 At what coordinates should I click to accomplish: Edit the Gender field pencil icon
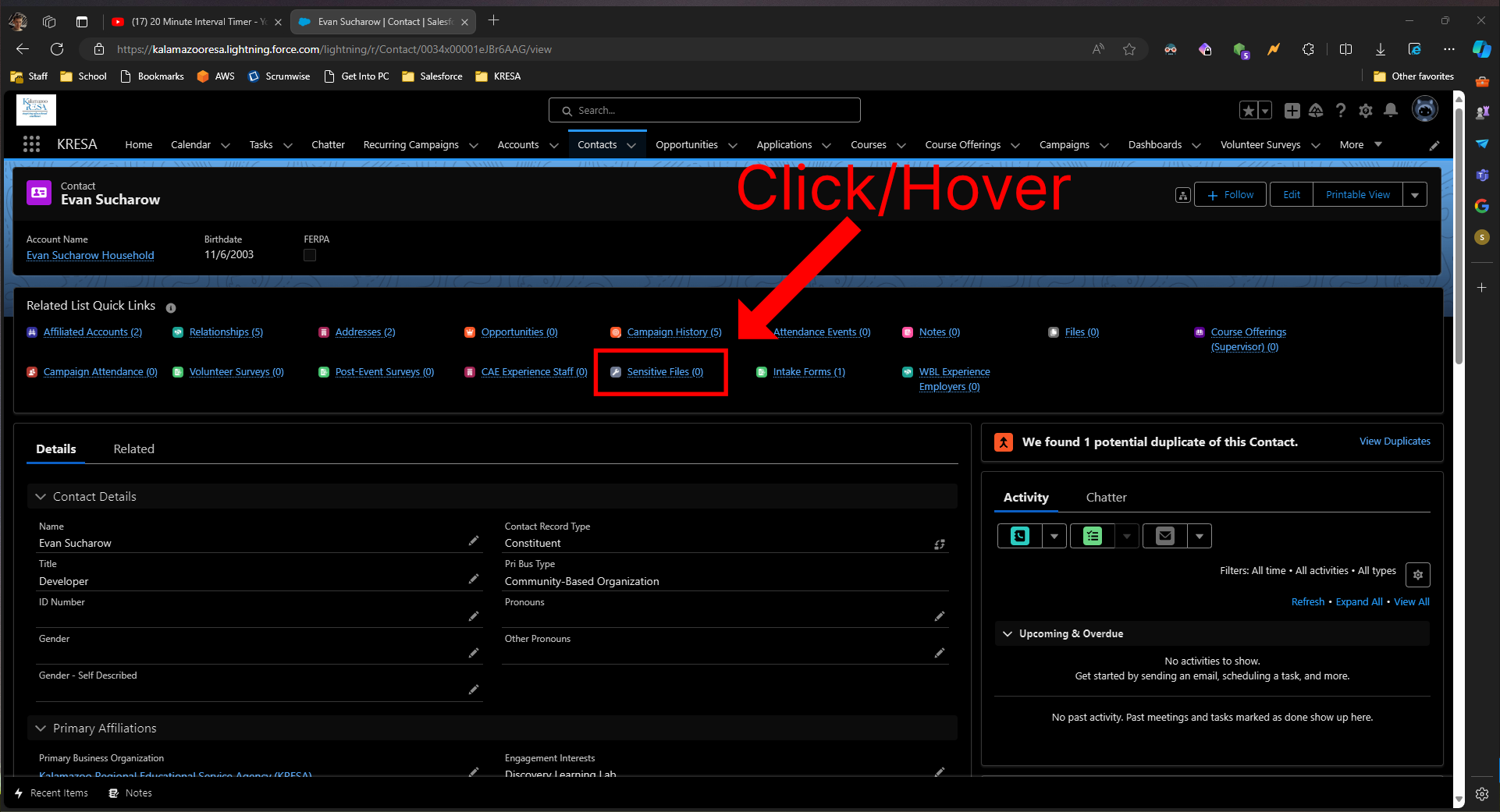coord(474,653)
